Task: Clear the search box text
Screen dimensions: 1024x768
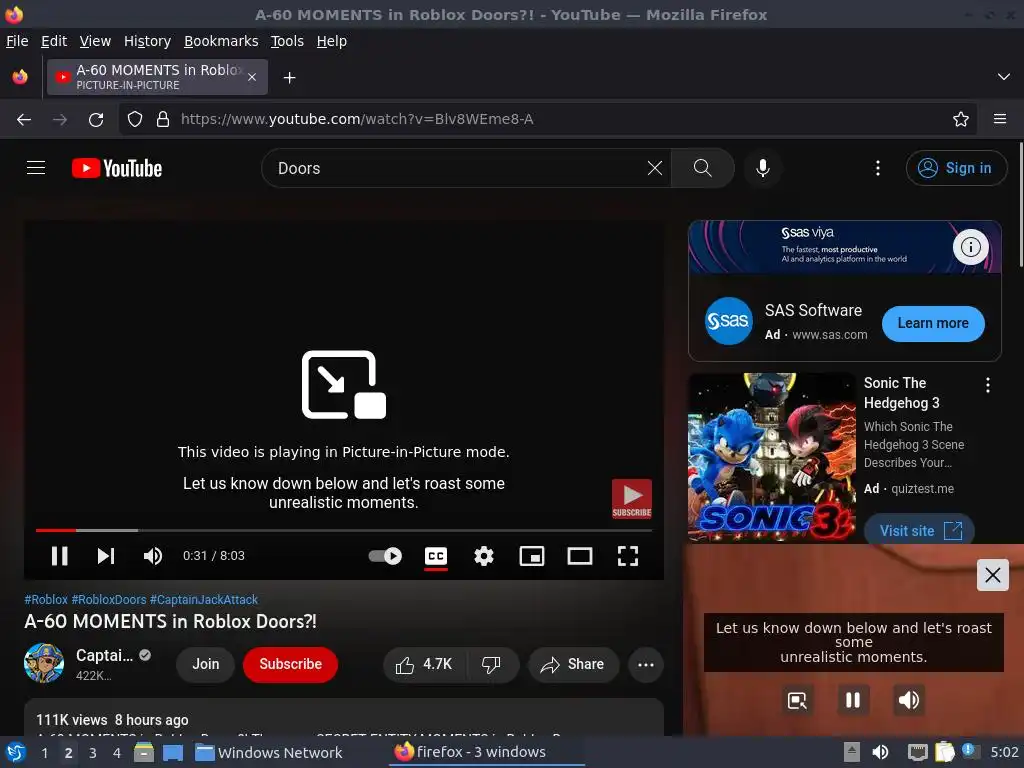Action: [x=654, y=168]
